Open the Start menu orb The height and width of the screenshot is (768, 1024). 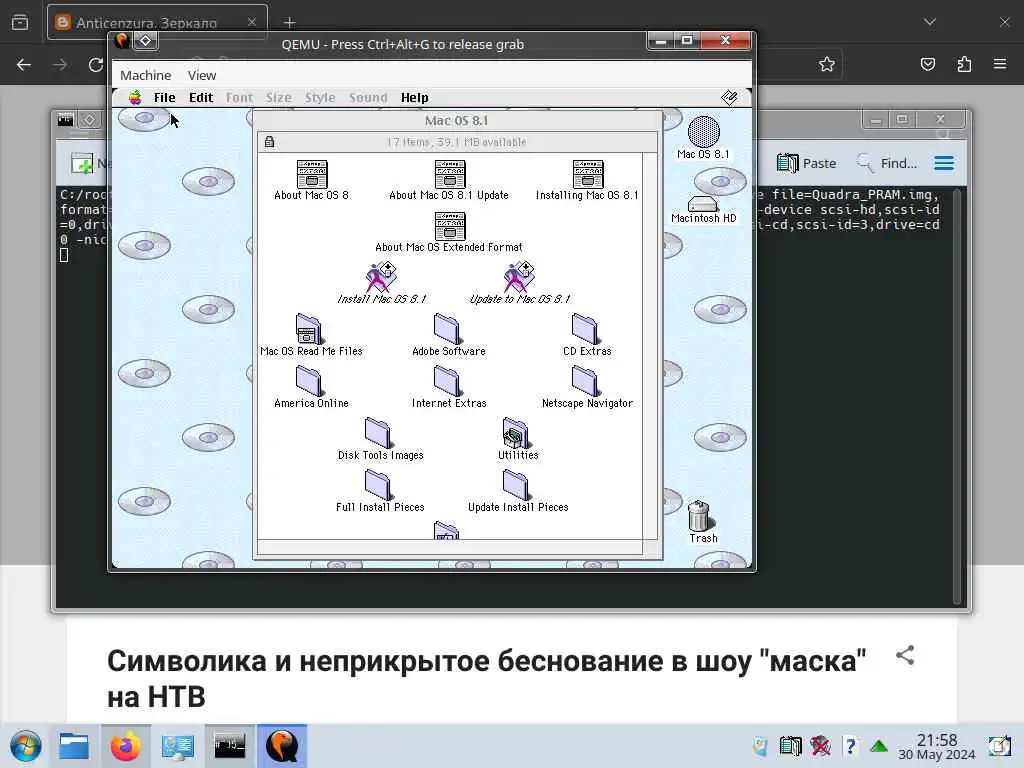pyautogui.click(x=26, y=746)
